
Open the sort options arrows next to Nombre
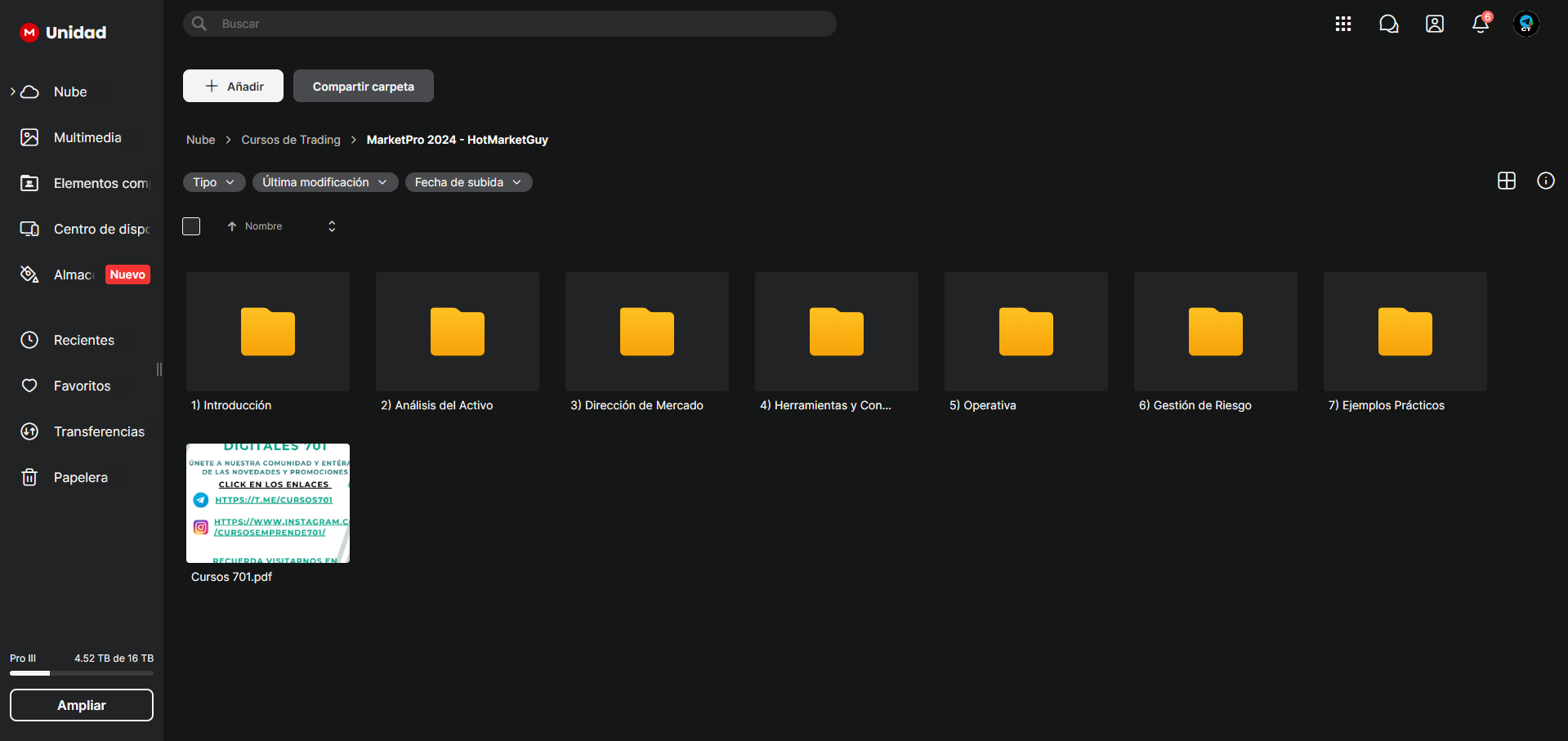pos(332,226)
